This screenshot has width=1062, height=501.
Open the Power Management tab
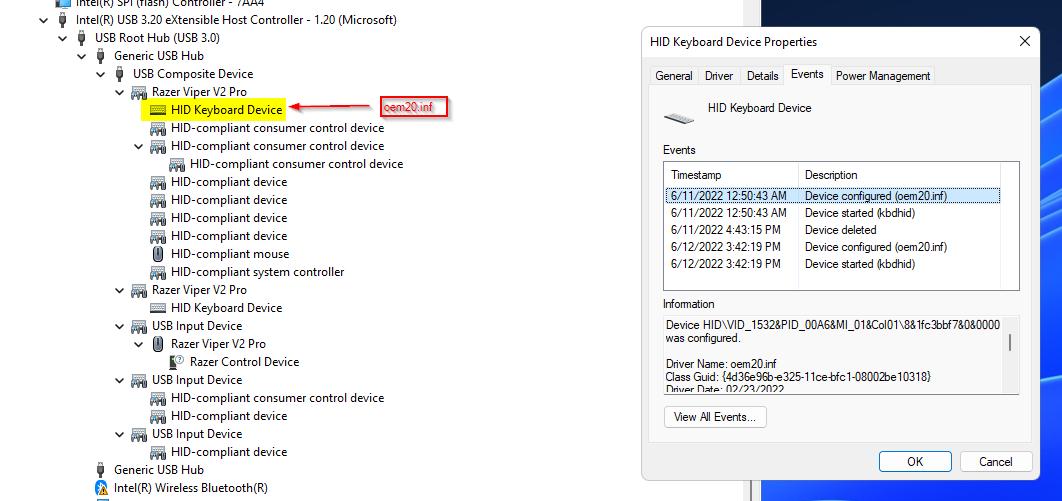click(882, 76)
